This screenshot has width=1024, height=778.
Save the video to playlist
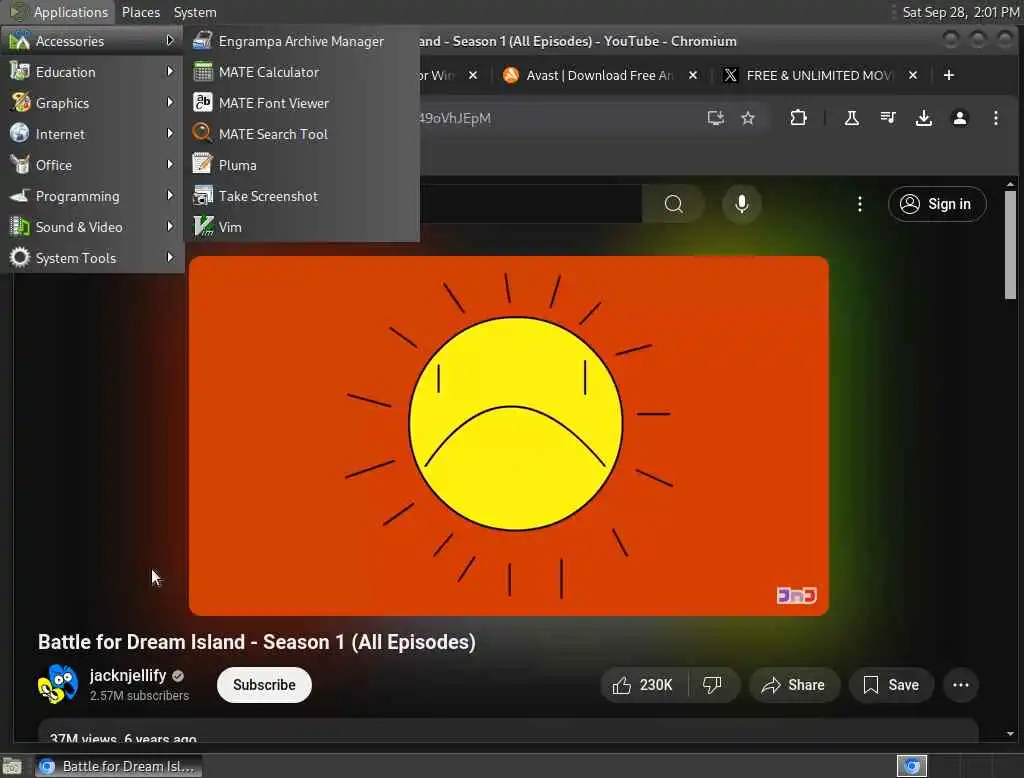[x=891, y=685]
